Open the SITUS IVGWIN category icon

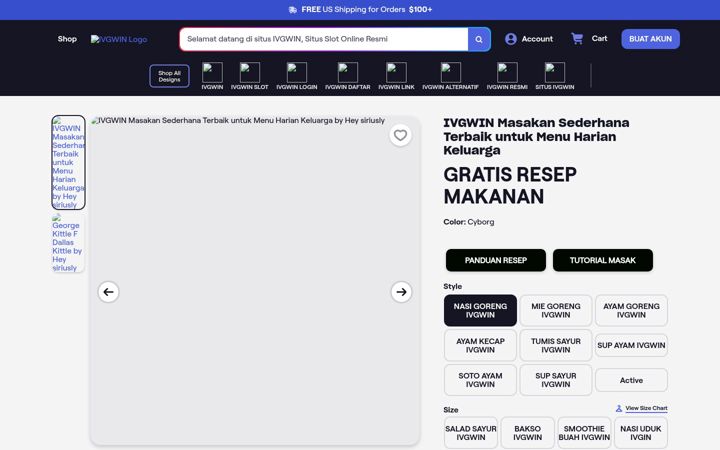[555, 73]
